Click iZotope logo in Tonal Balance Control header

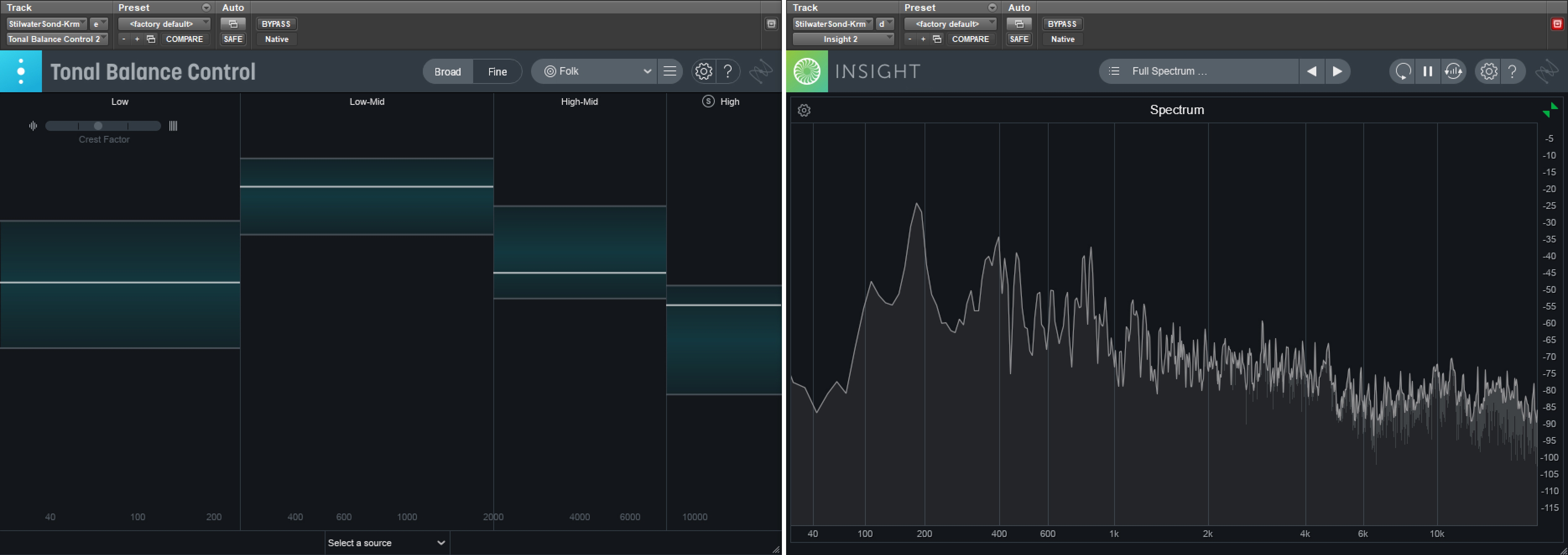[761, 71]
